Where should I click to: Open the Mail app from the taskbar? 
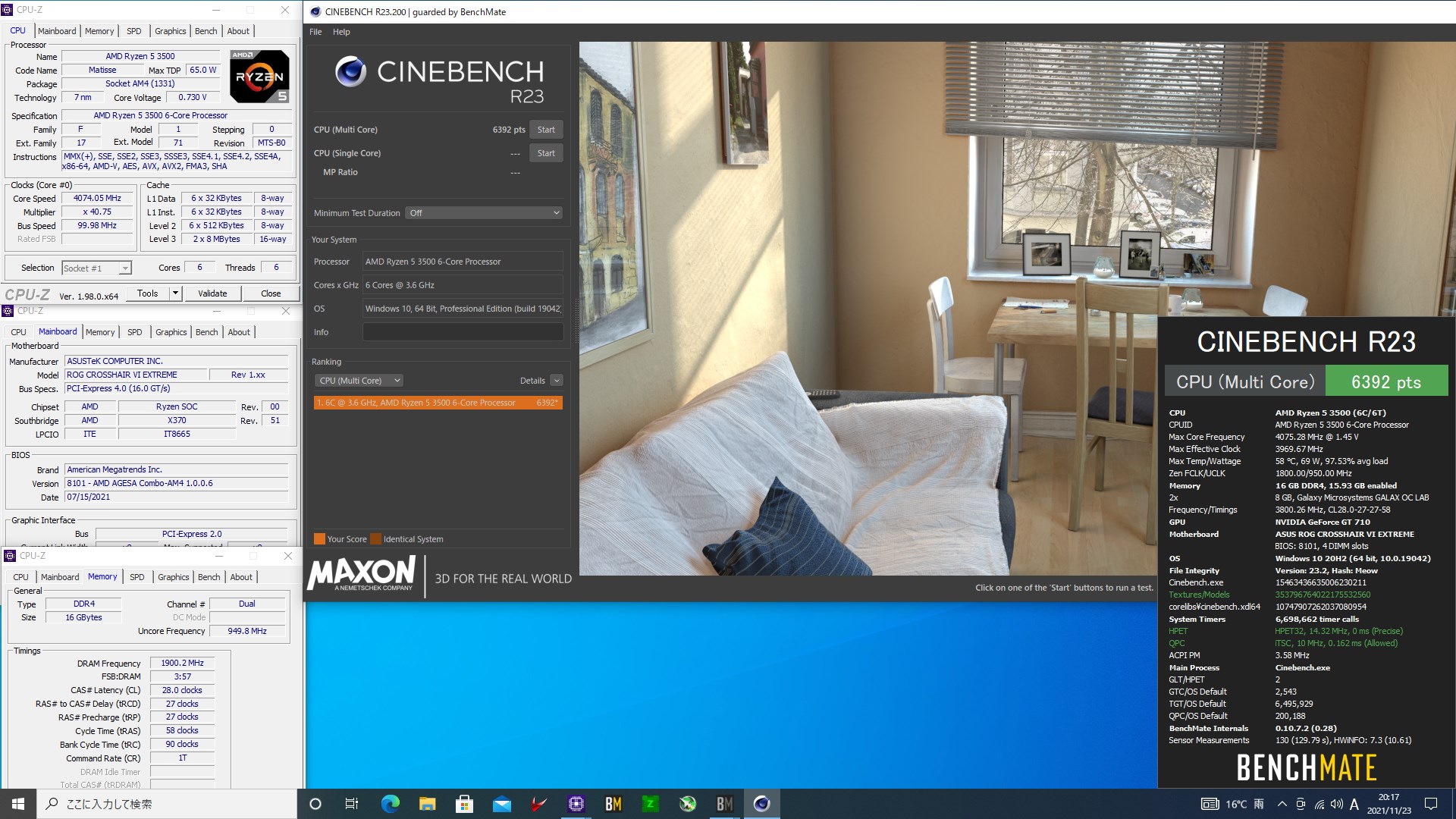[x=501, y=804]
